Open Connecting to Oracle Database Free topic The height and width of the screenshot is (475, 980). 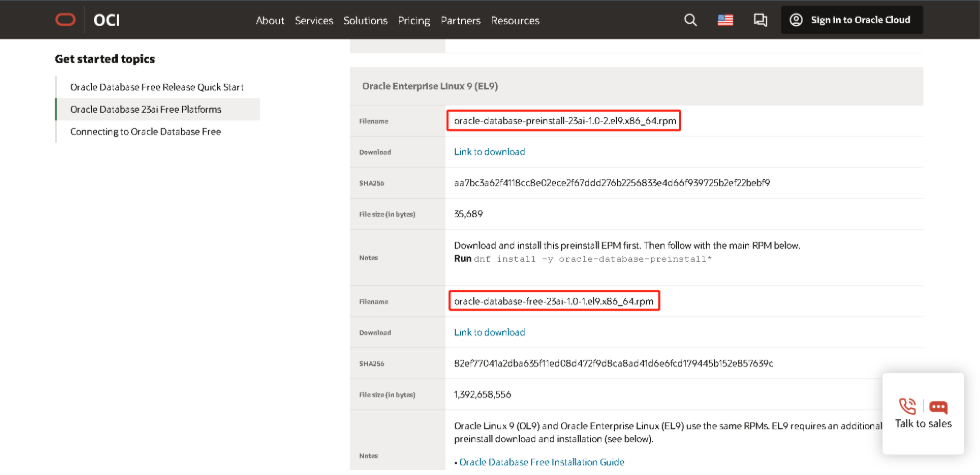tap(146, 132)
